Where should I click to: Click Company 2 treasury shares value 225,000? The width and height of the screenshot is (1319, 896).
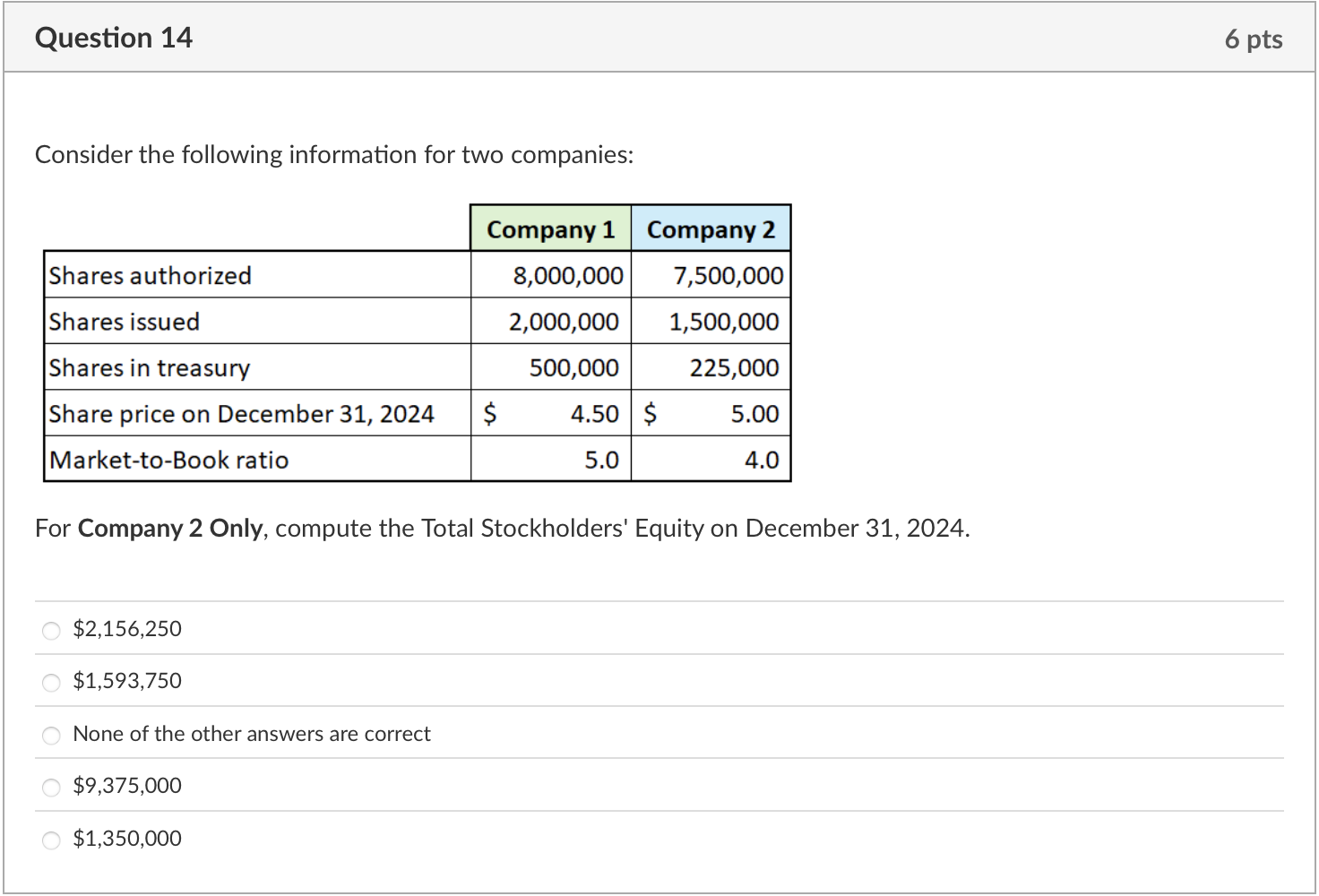click(x=734, y=367)
